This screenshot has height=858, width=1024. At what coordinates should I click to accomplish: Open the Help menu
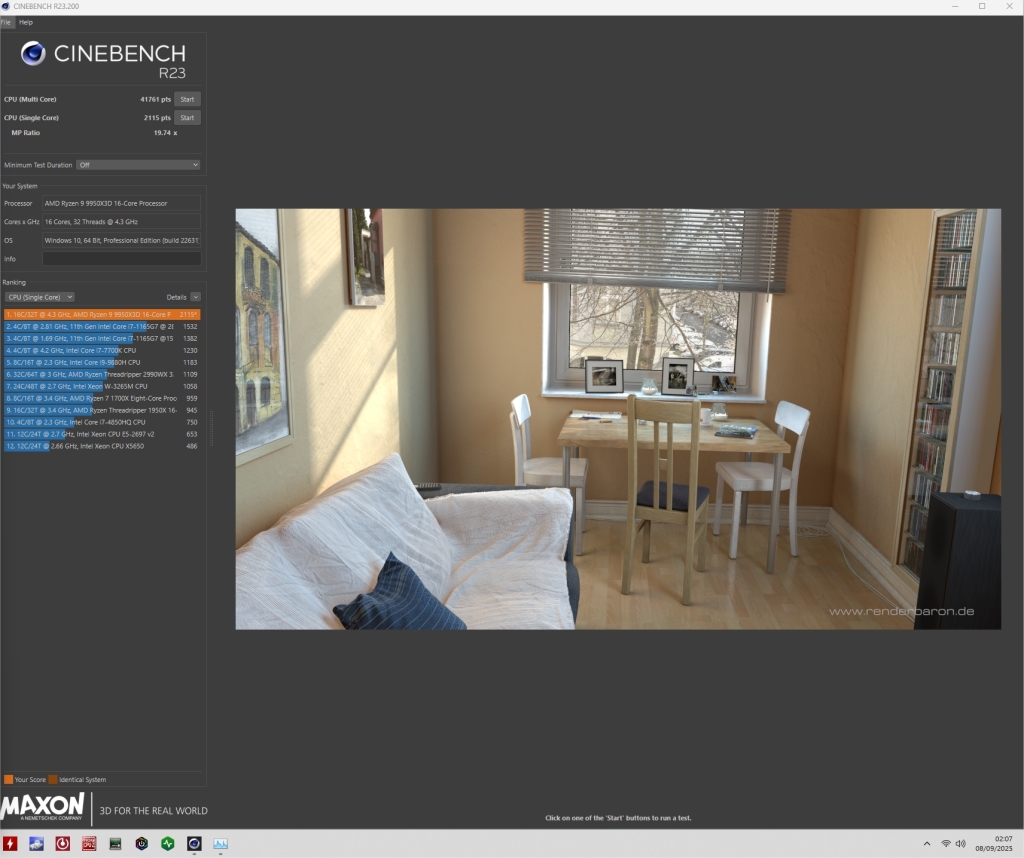(x=26, y=22)
